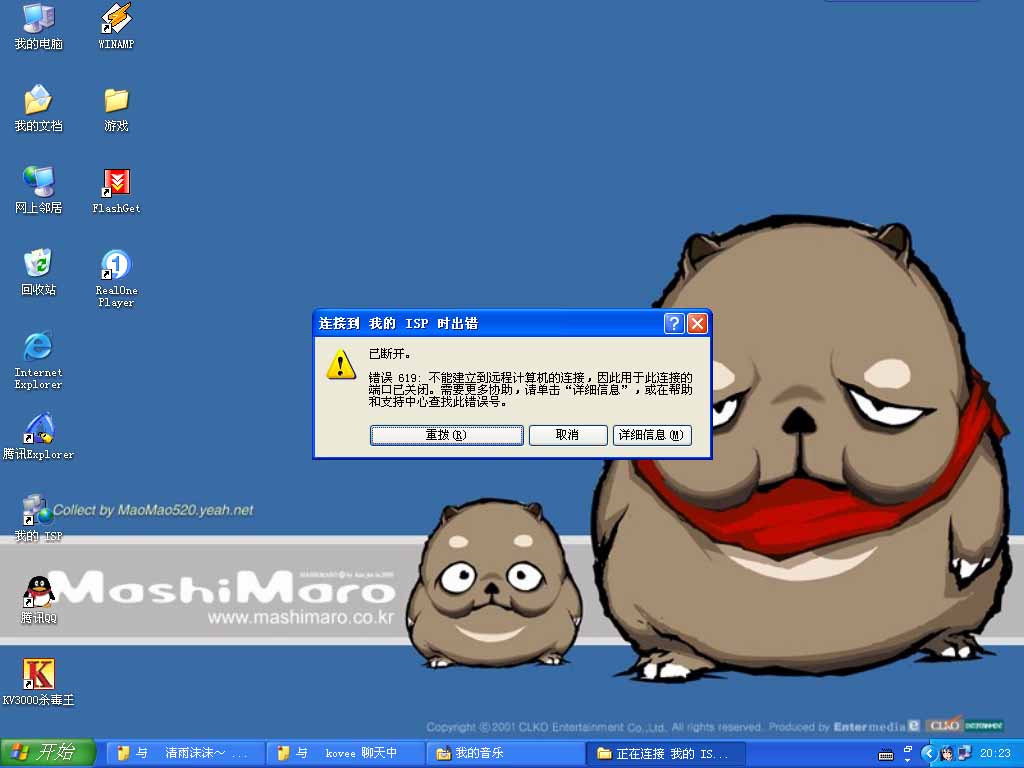Select the 腾讯Explorer shortcut icon
Image resolution: width=1024 pixels, height=768 pixels.
tap(39, 436)
